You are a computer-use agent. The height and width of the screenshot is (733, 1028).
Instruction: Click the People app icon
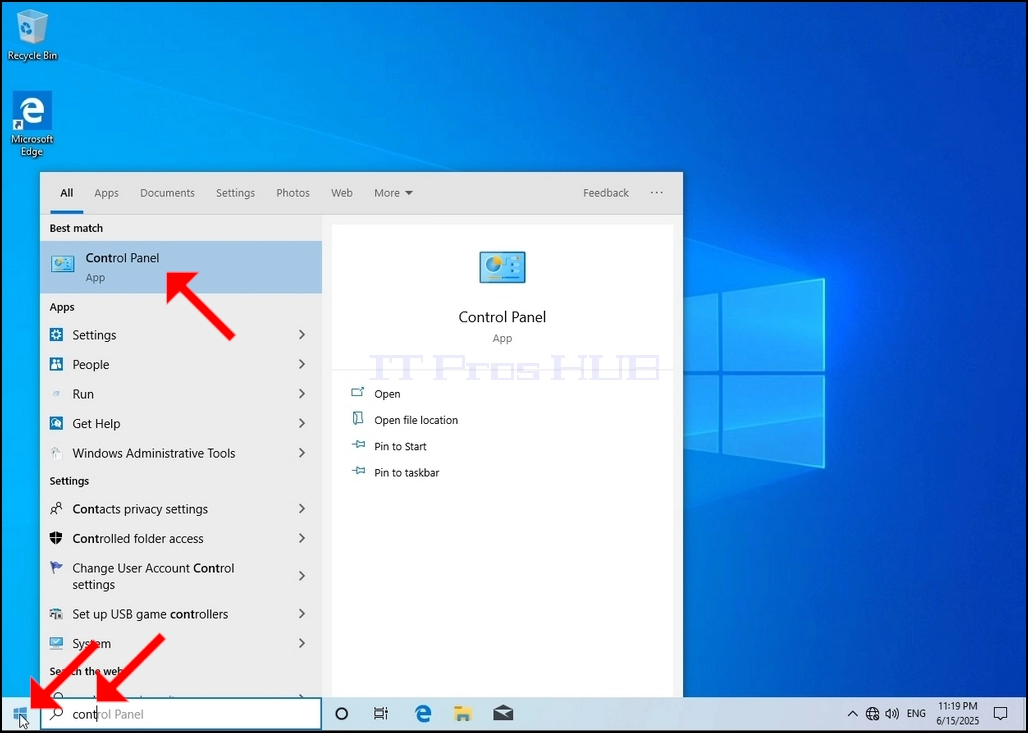56,364
